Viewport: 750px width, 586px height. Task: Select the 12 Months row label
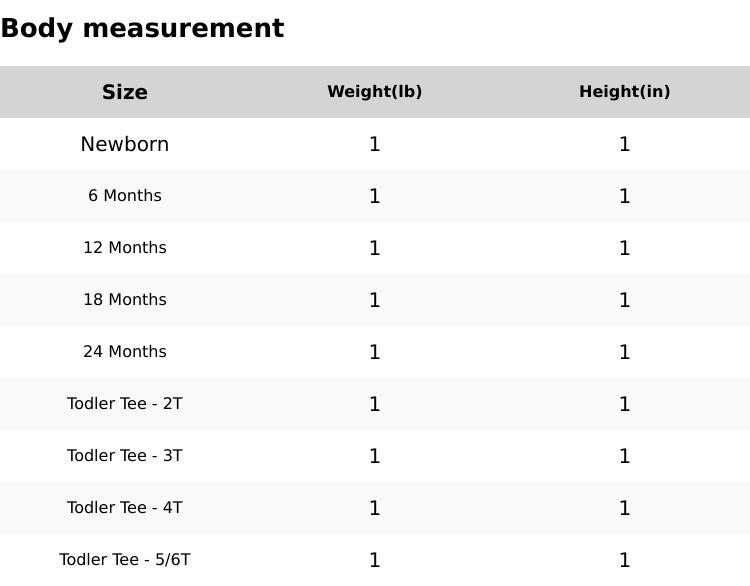(x=125, y=248)
